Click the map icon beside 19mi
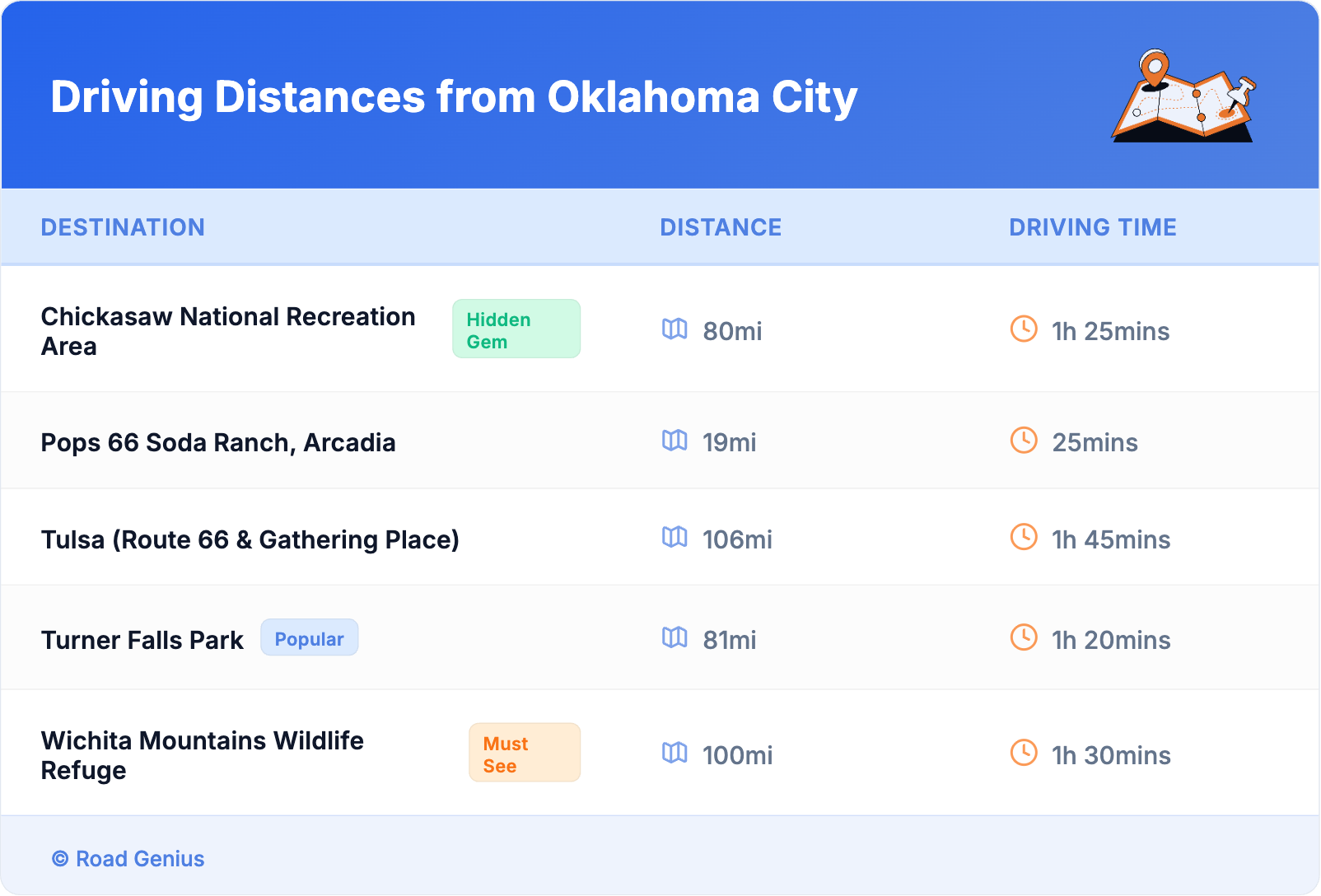The width and height of the screenshot is (1321, 896). pyautogui.click(x=675, y=441)
